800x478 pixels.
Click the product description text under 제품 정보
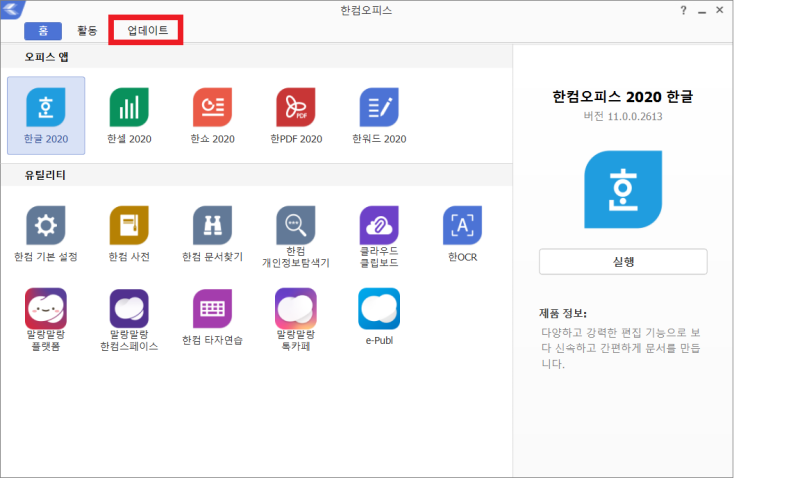click(621, 348)
